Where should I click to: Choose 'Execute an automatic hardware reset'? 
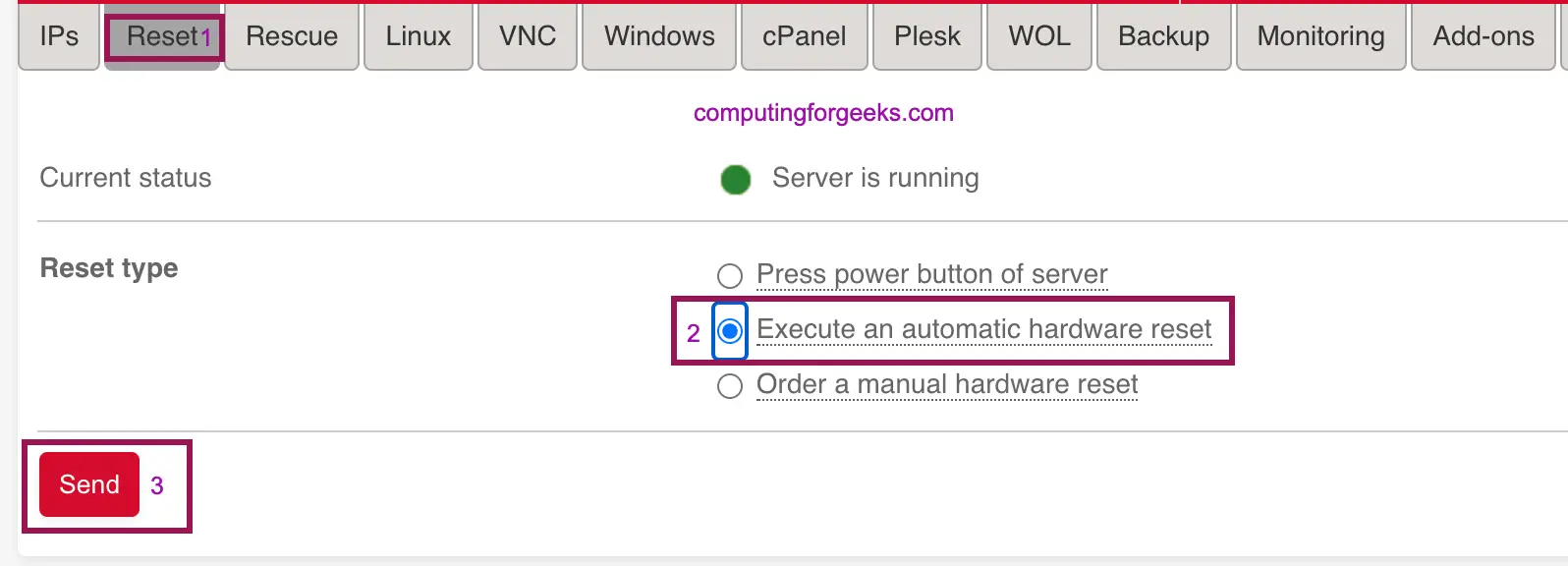[729, 330]
